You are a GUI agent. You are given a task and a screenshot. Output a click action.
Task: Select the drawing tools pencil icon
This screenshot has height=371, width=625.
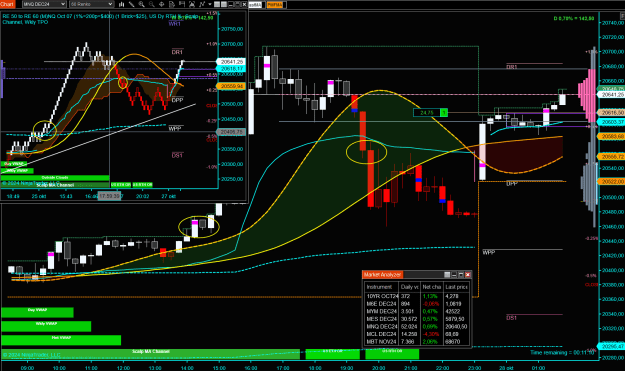click(x=131, y=4)
